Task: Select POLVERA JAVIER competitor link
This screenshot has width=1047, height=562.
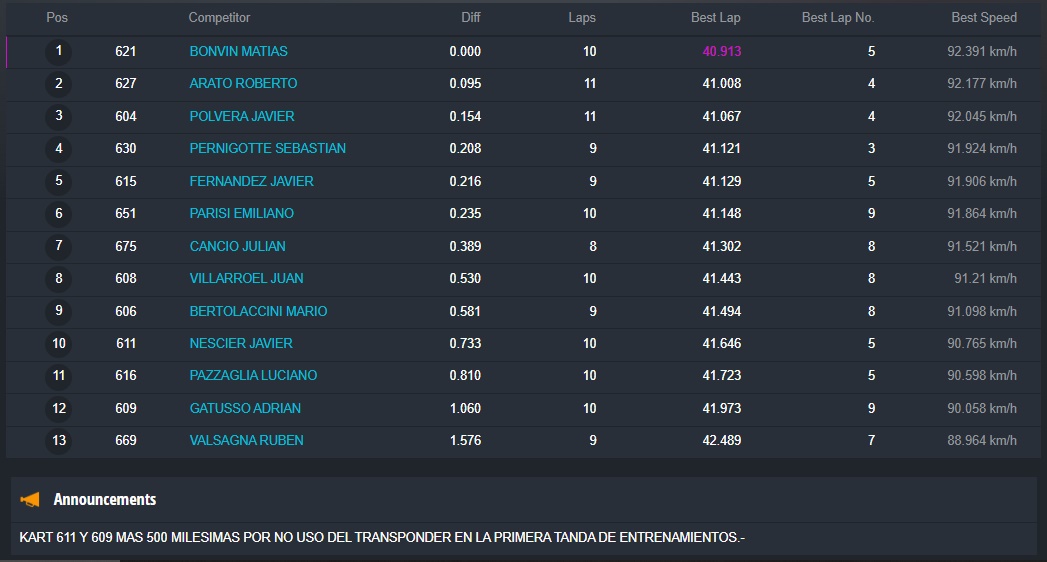Action: pyautogui.click(x=242, y=116)
